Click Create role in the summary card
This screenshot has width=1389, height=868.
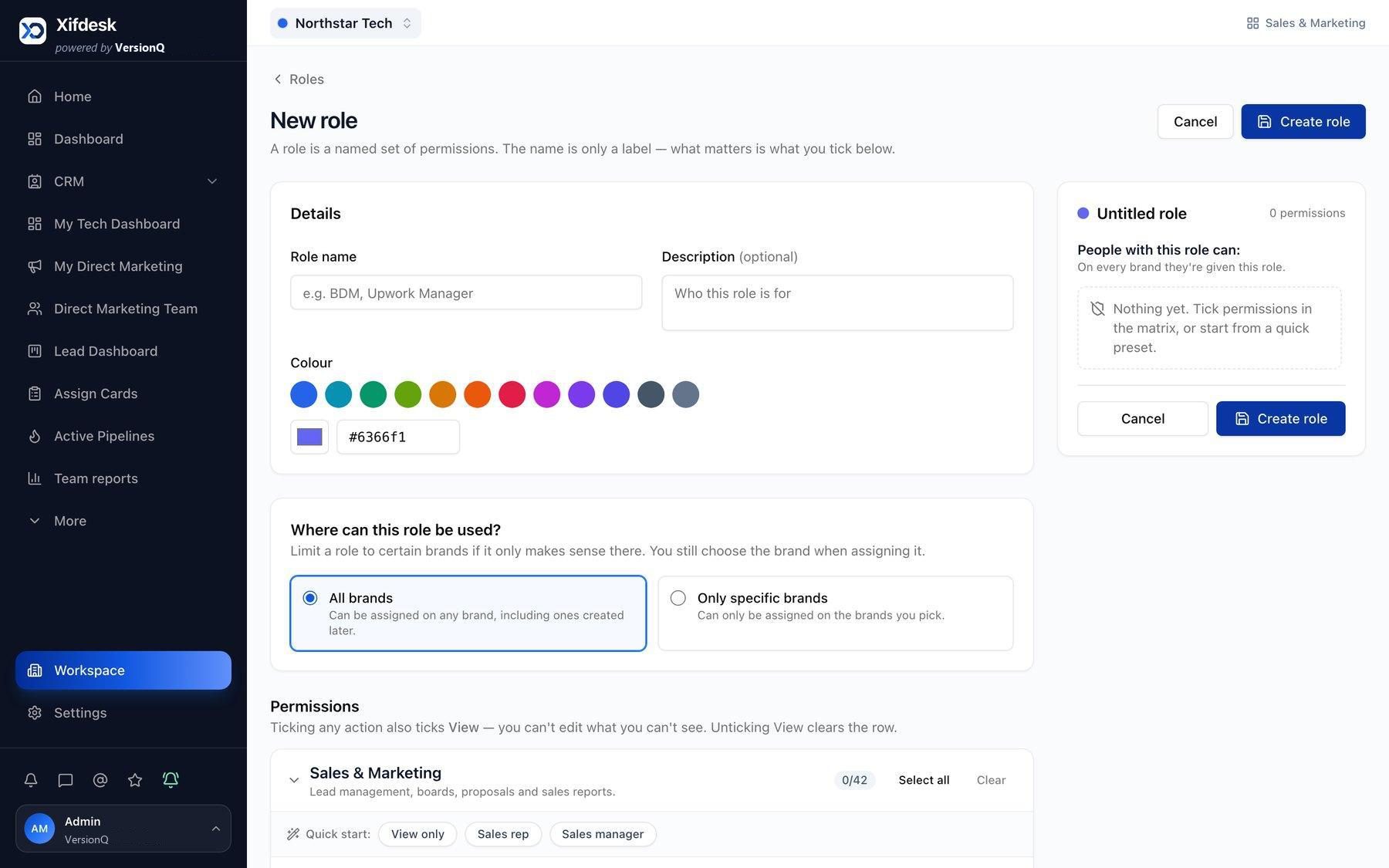[x=1281, y=419]
